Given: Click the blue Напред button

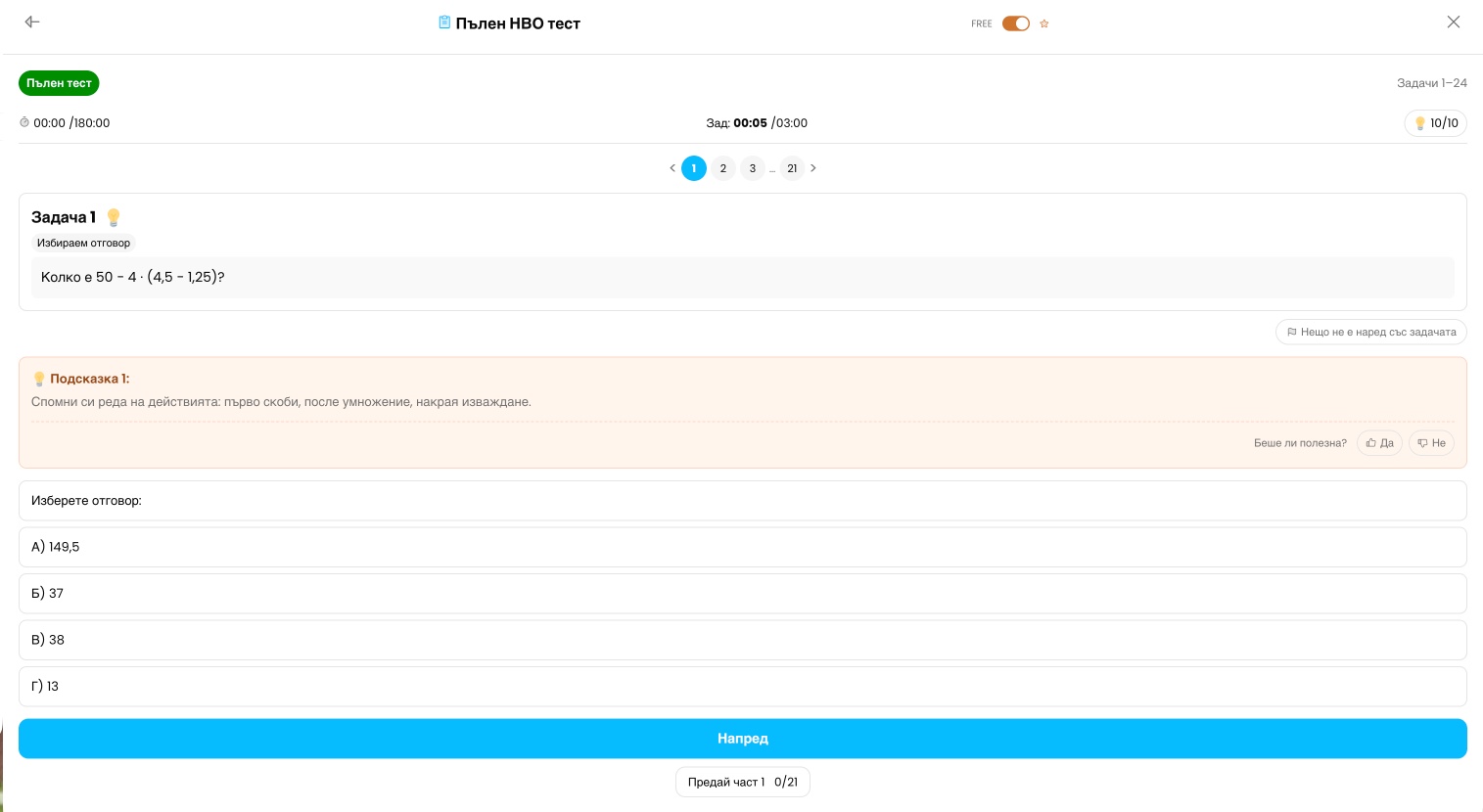Looking at the screenshot, I should (742, 739).
